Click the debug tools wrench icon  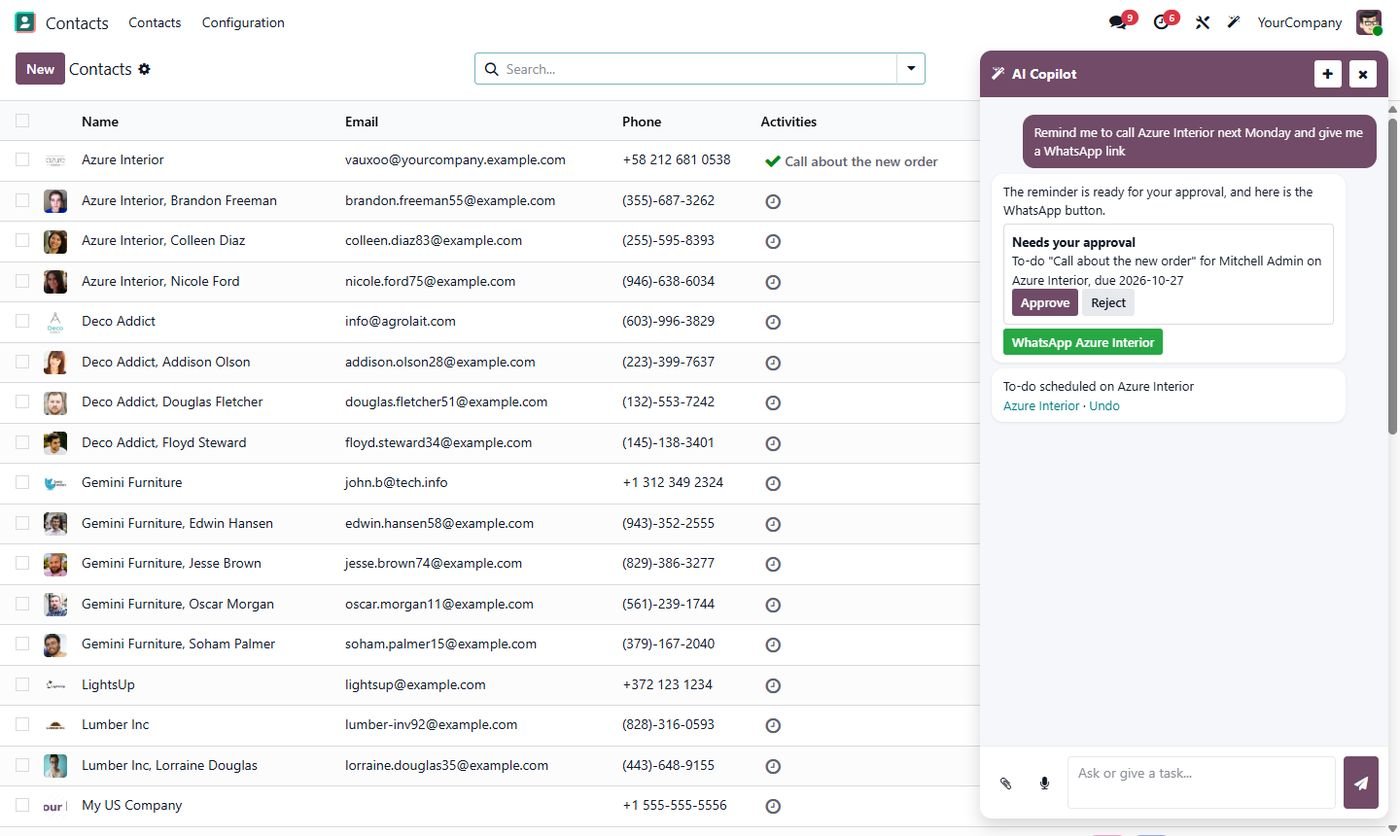click(x=1202, y=22)
